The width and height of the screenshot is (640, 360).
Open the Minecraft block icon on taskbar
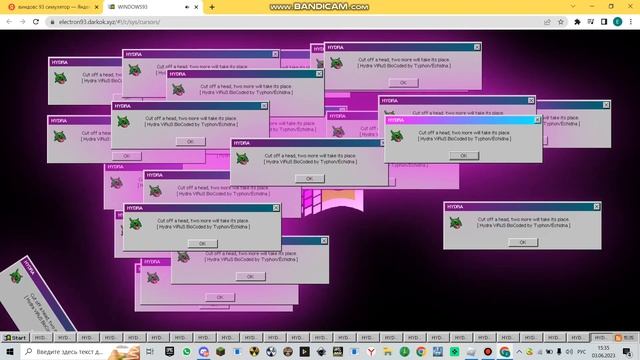(x=220, y=351)
